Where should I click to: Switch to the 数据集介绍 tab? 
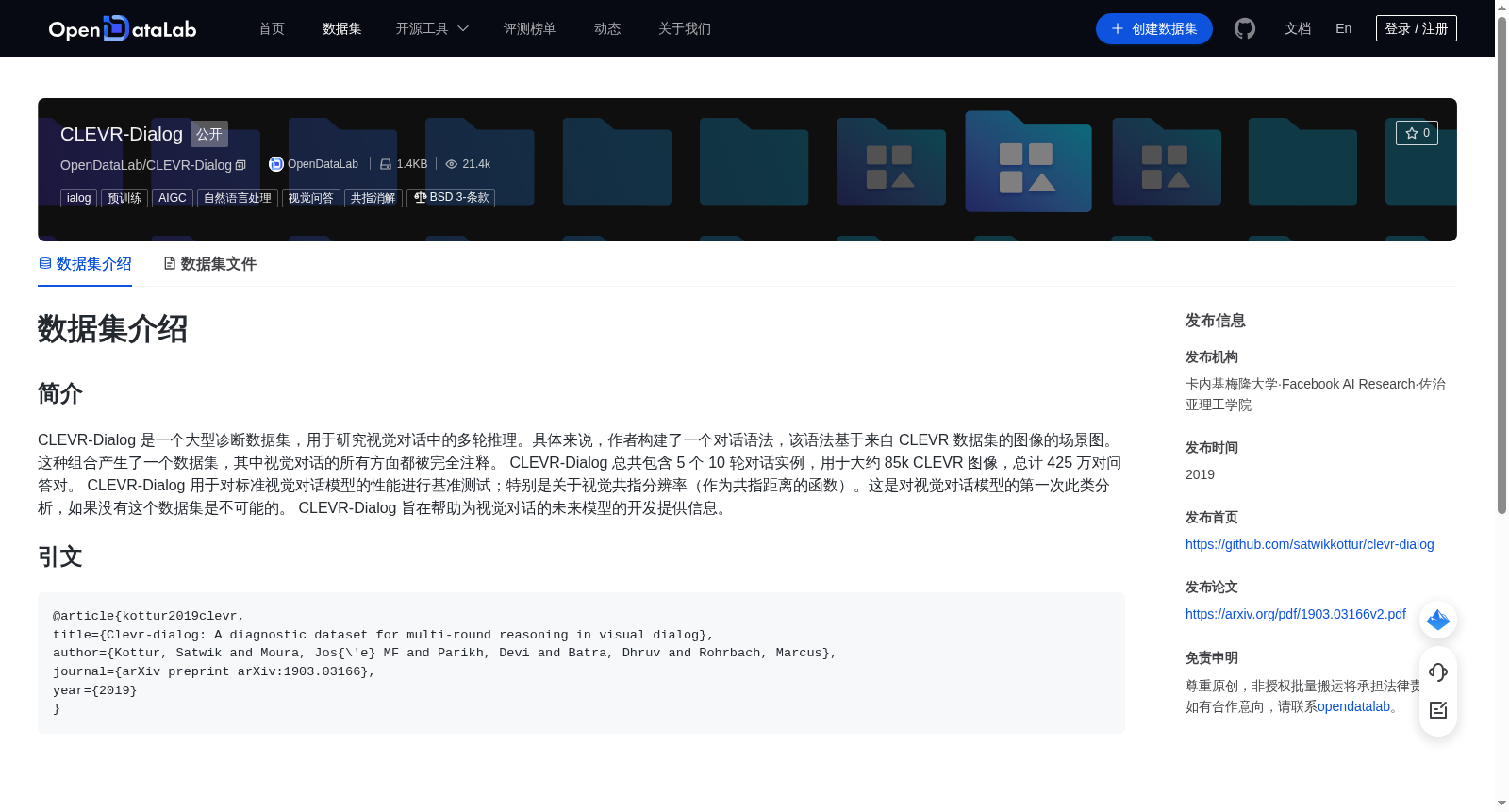[x=85, y=264]
